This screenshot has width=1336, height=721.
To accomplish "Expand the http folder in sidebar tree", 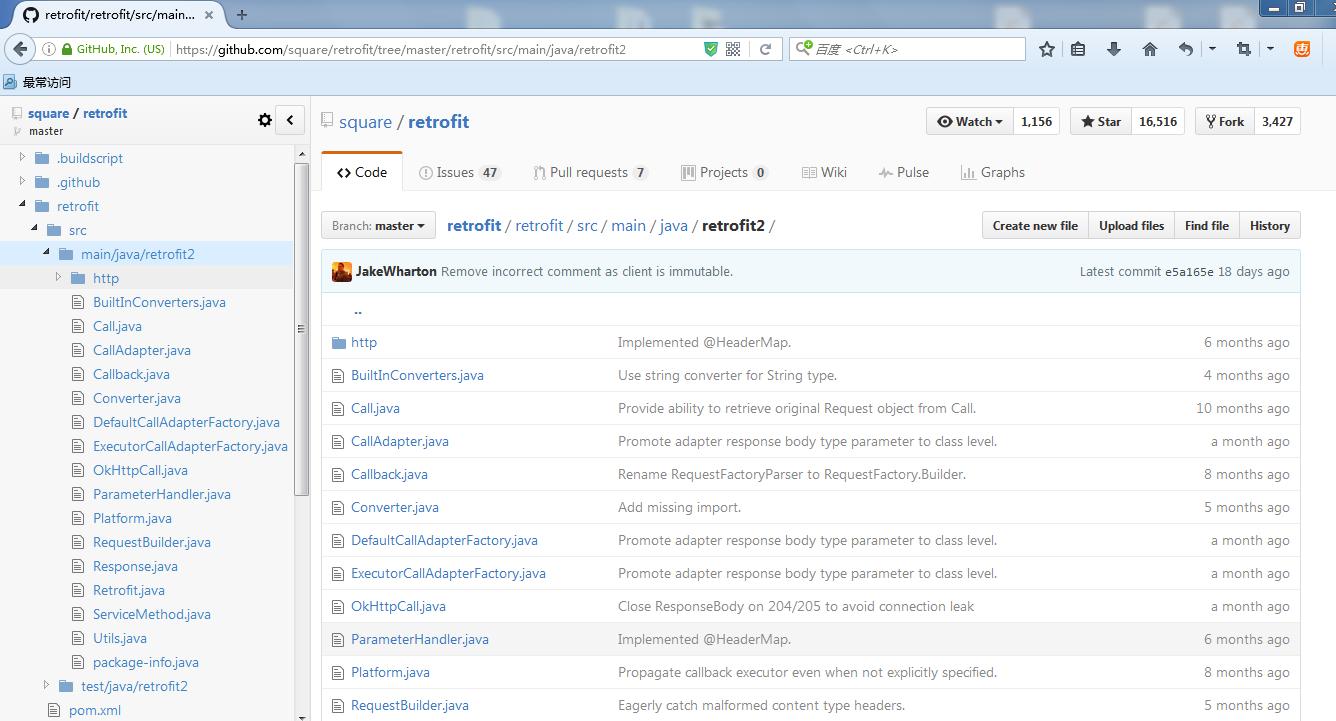I will click(59, 278).
